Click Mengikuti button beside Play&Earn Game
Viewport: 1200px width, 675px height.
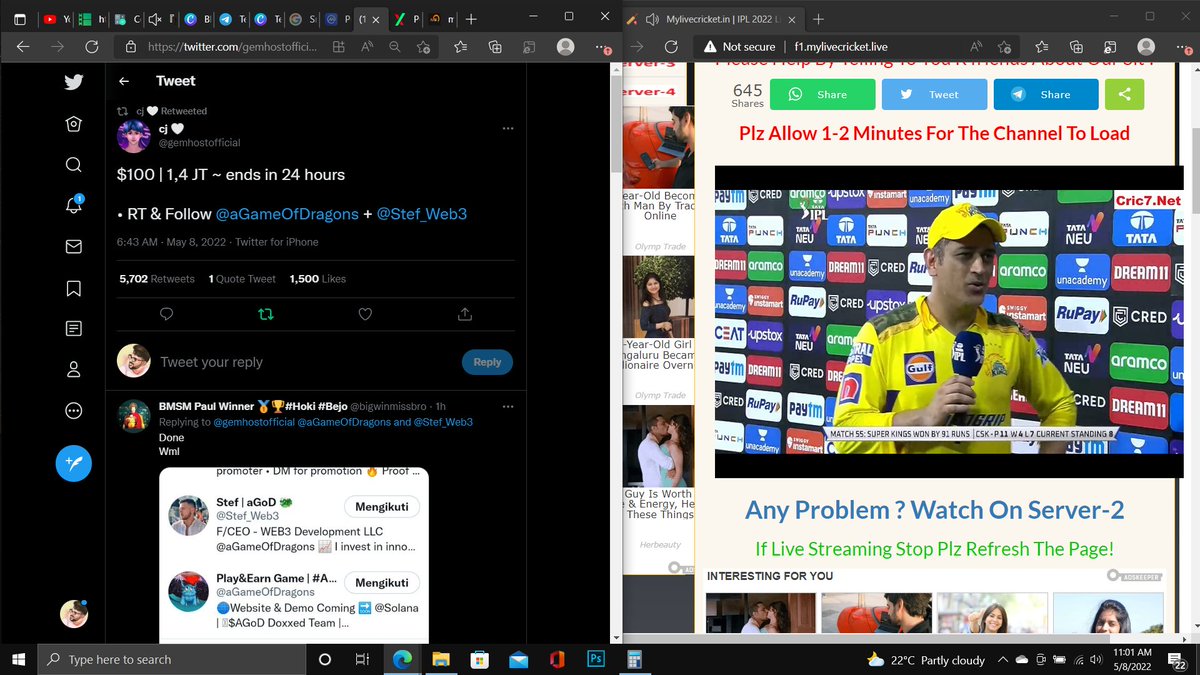(382, 583)
